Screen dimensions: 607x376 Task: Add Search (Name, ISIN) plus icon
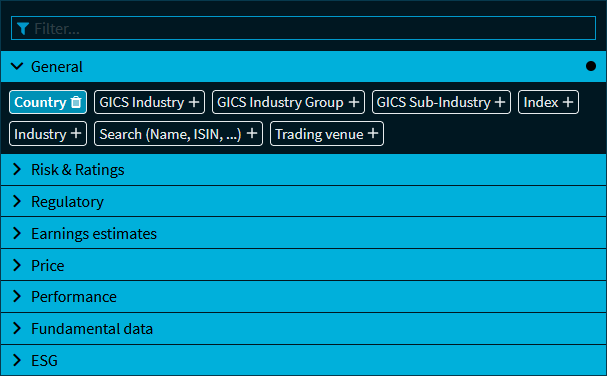252,134
